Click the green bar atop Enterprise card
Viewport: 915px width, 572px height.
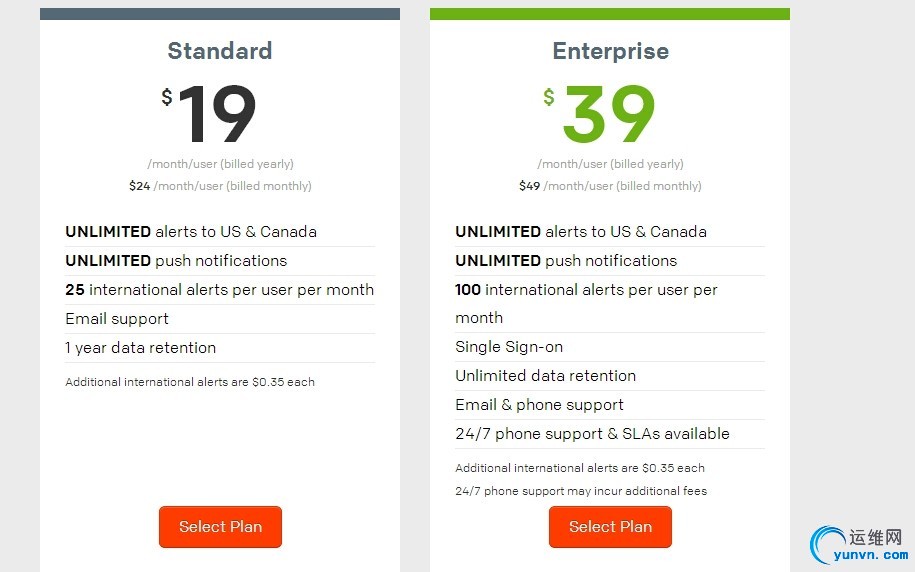610,14
